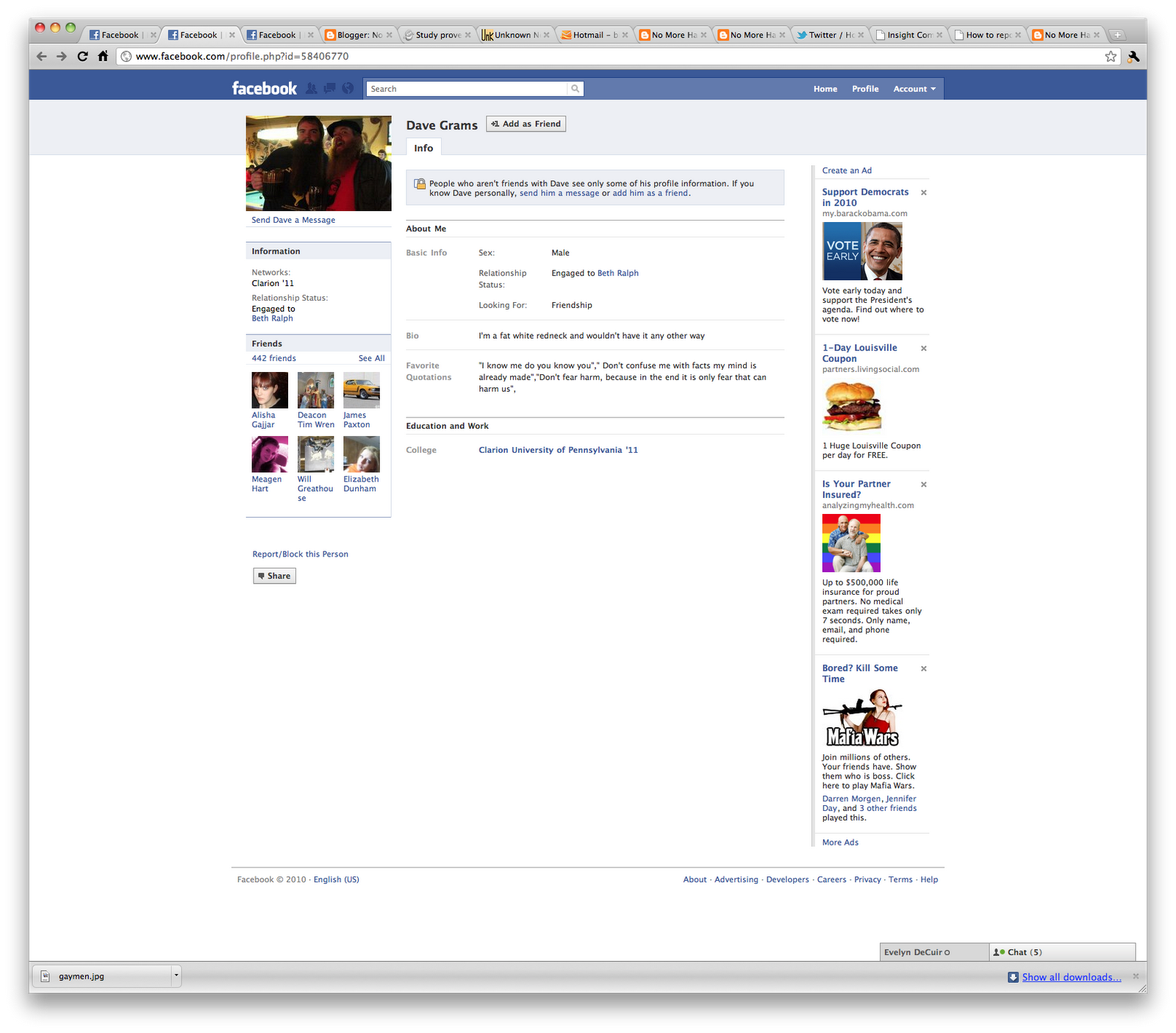Close the Insight Com tab

(x=939, y=35)
